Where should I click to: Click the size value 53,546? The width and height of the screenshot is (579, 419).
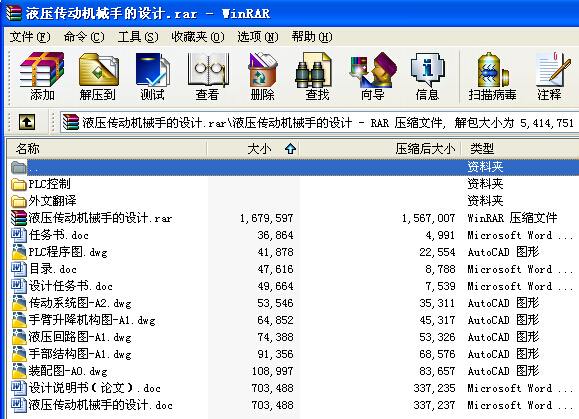tap(275, 303)
